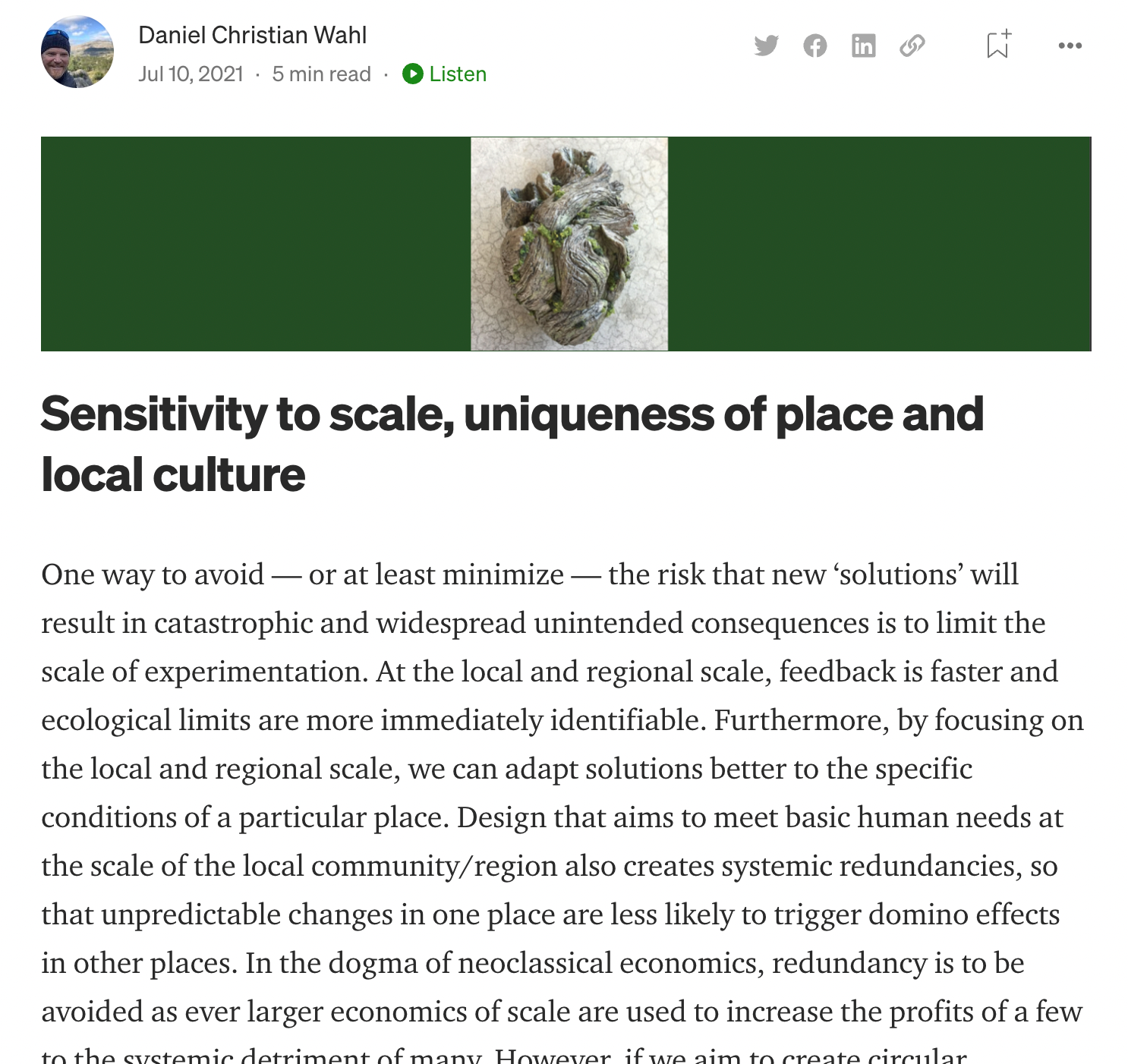Image resolution: width=1128 pixels, height=1064 pixels.
Task: Click the 5 min read label
Action: click(x=321, y=74)
